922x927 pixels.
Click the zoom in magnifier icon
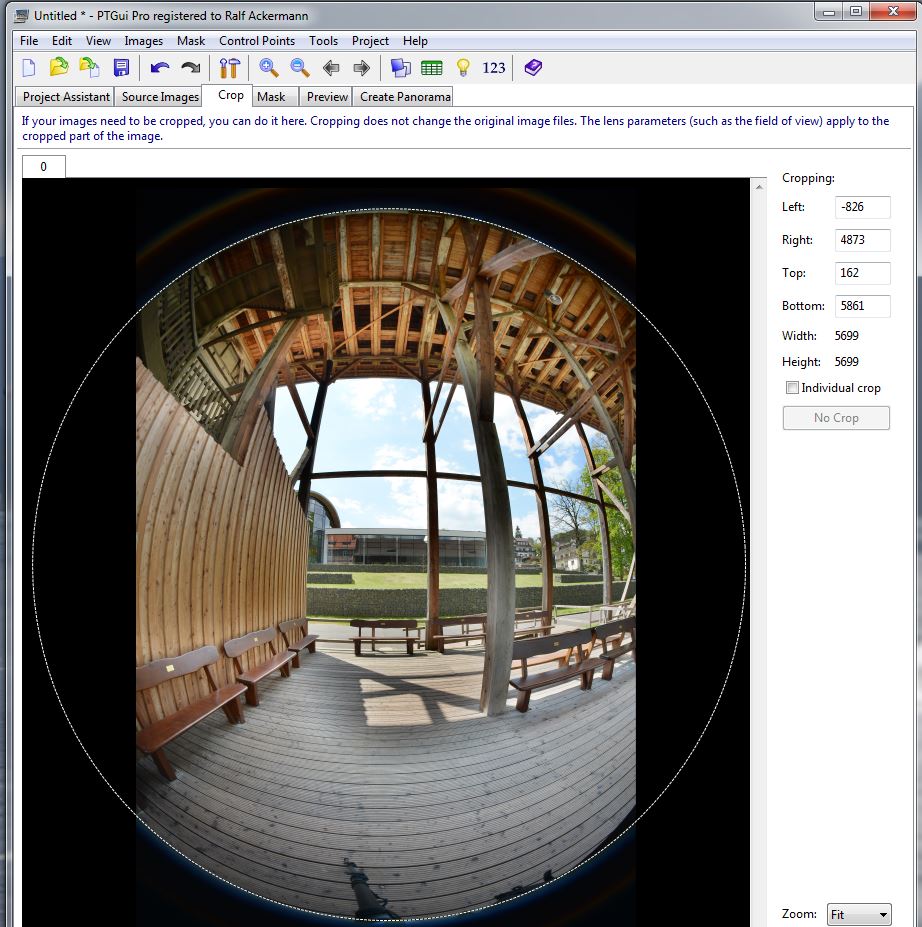coord(269,68)
